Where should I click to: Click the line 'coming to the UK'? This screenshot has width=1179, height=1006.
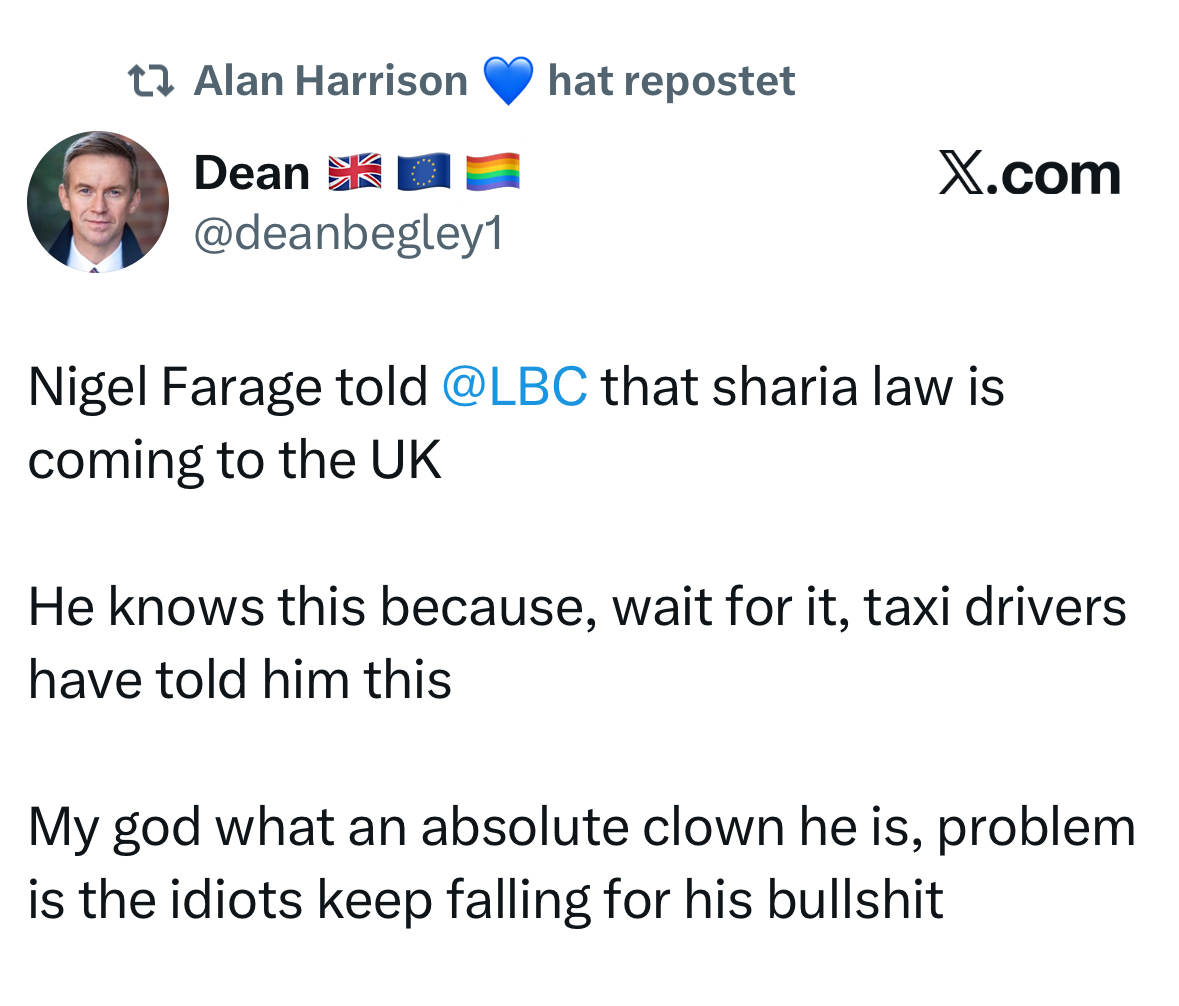click(x=235, y=460)
